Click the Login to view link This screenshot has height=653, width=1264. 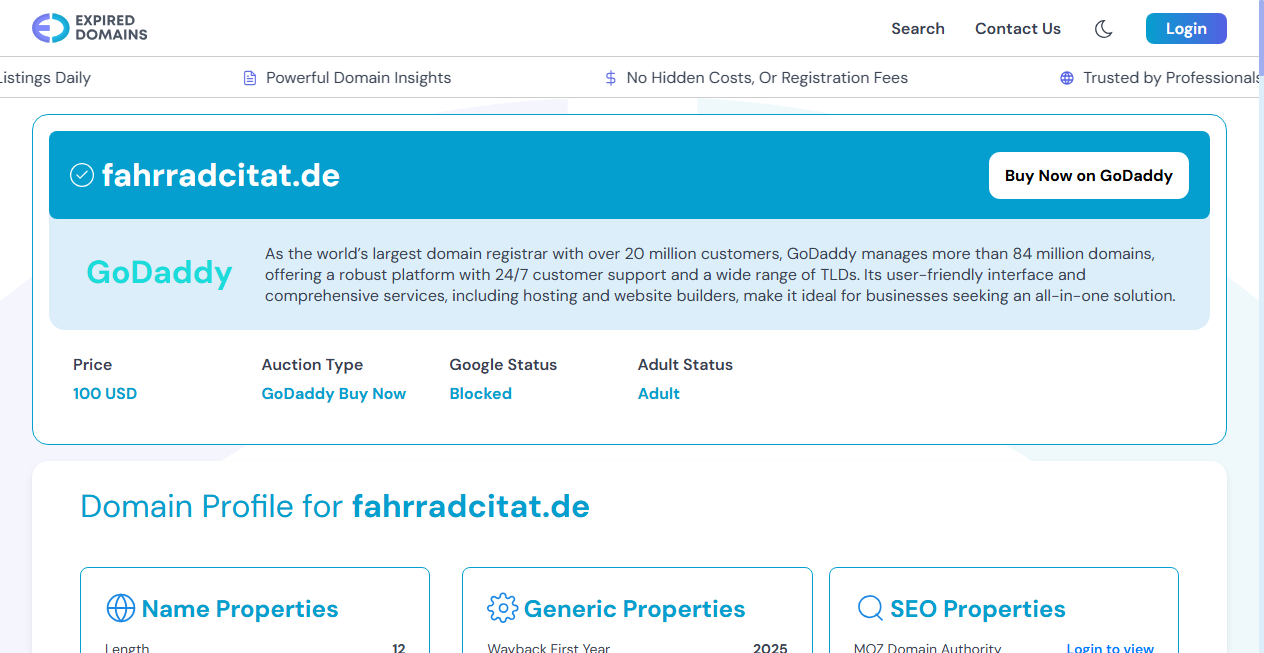1110,648
